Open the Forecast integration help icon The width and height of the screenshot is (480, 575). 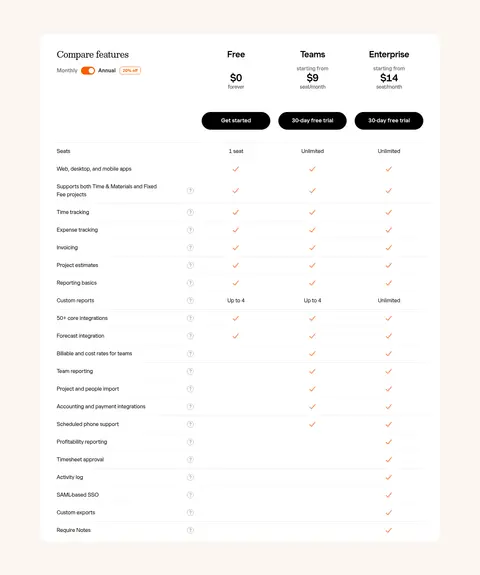[x=190, y=336]
